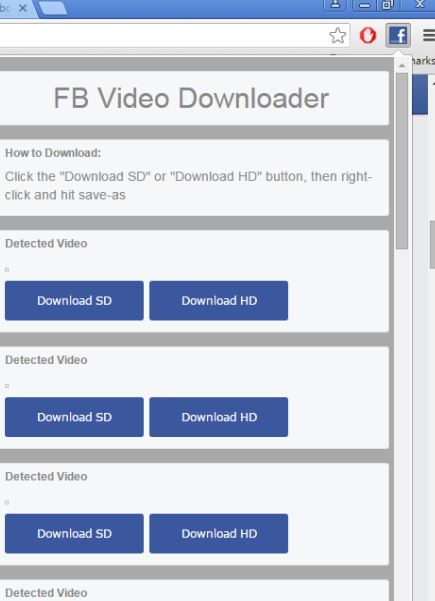Restore down the browser window

click(x=387, y=5)
